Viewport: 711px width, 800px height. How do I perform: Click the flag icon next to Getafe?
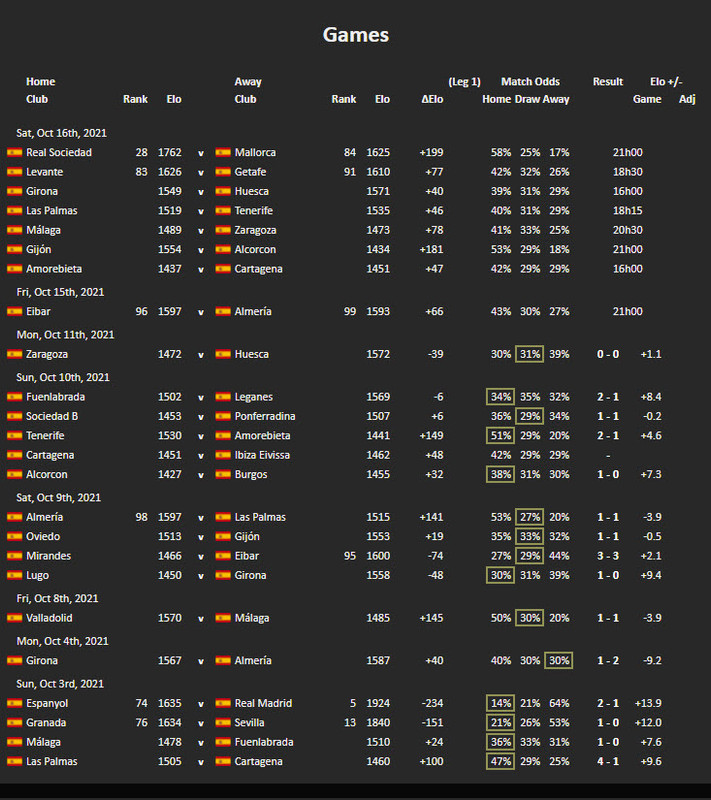(223, 172)
